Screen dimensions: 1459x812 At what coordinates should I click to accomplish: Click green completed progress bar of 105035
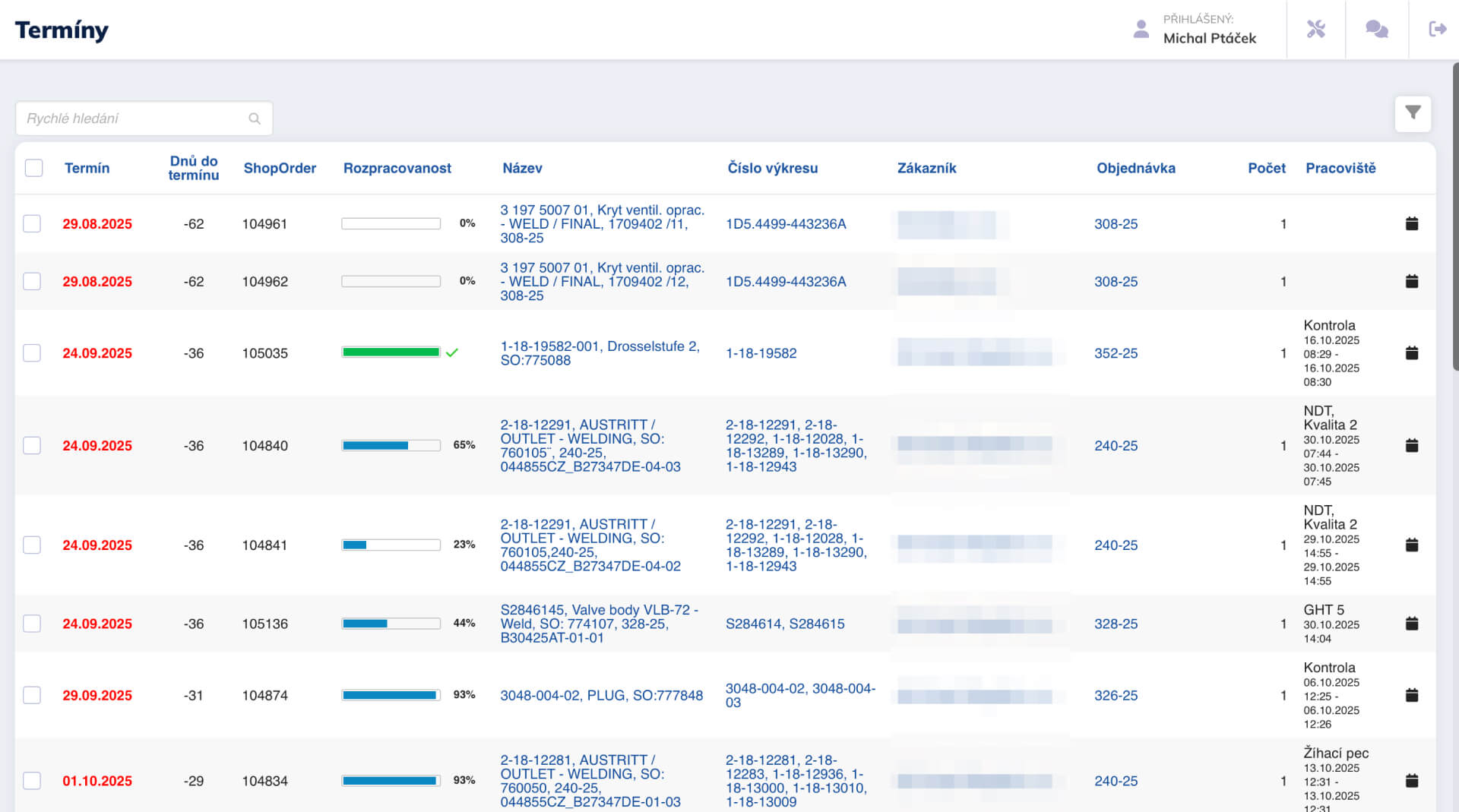click(x=391, y=352)
